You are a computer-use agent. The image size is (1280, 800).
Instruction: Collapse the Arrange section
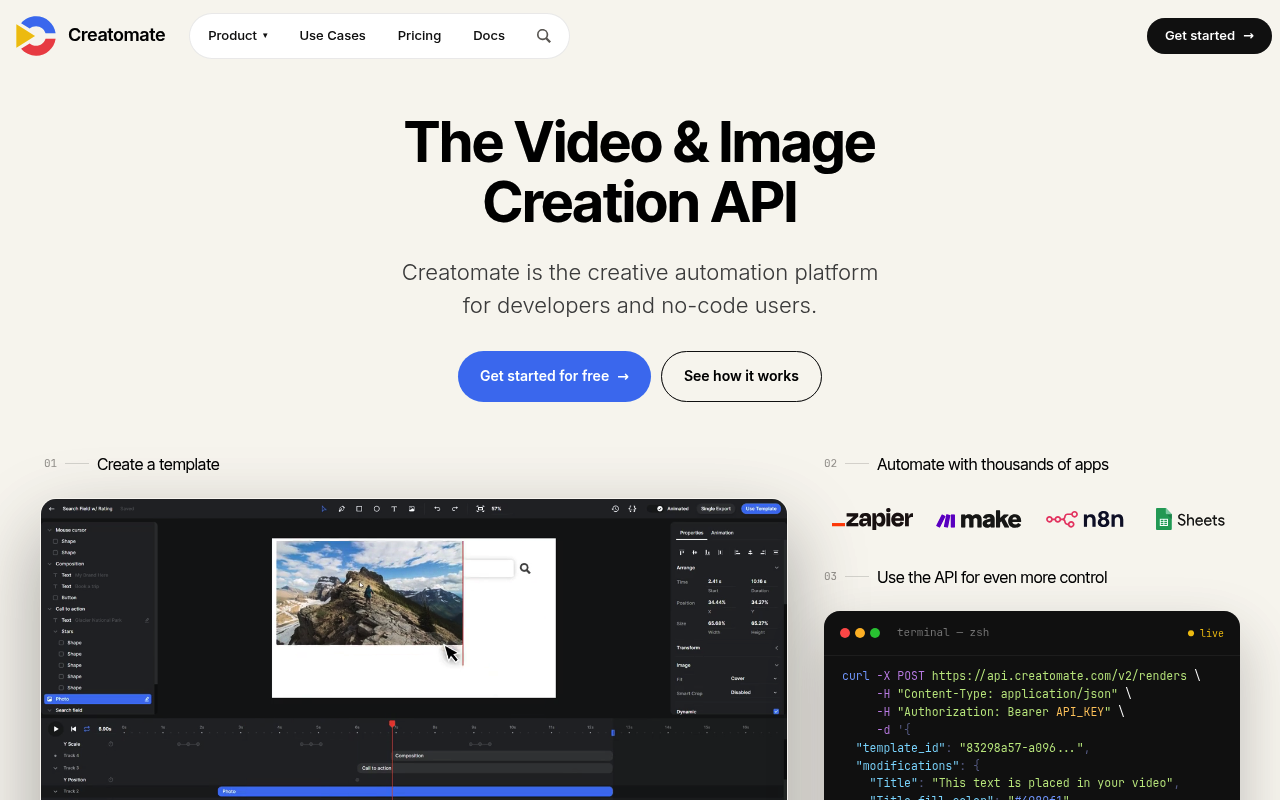click(x=777, y=567)
